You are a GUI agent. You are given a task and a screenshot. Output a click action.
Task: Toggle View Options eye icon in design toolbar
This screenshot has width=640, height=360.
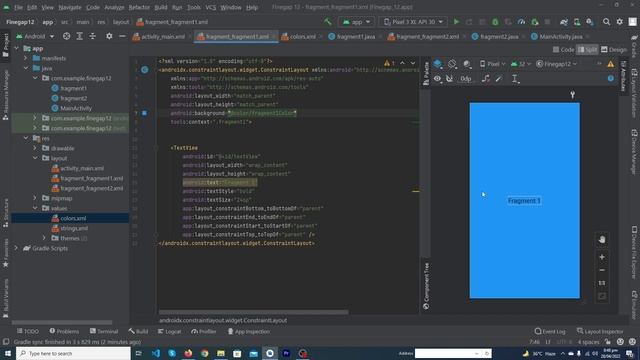pyautogui.click(x=437, y=78)
